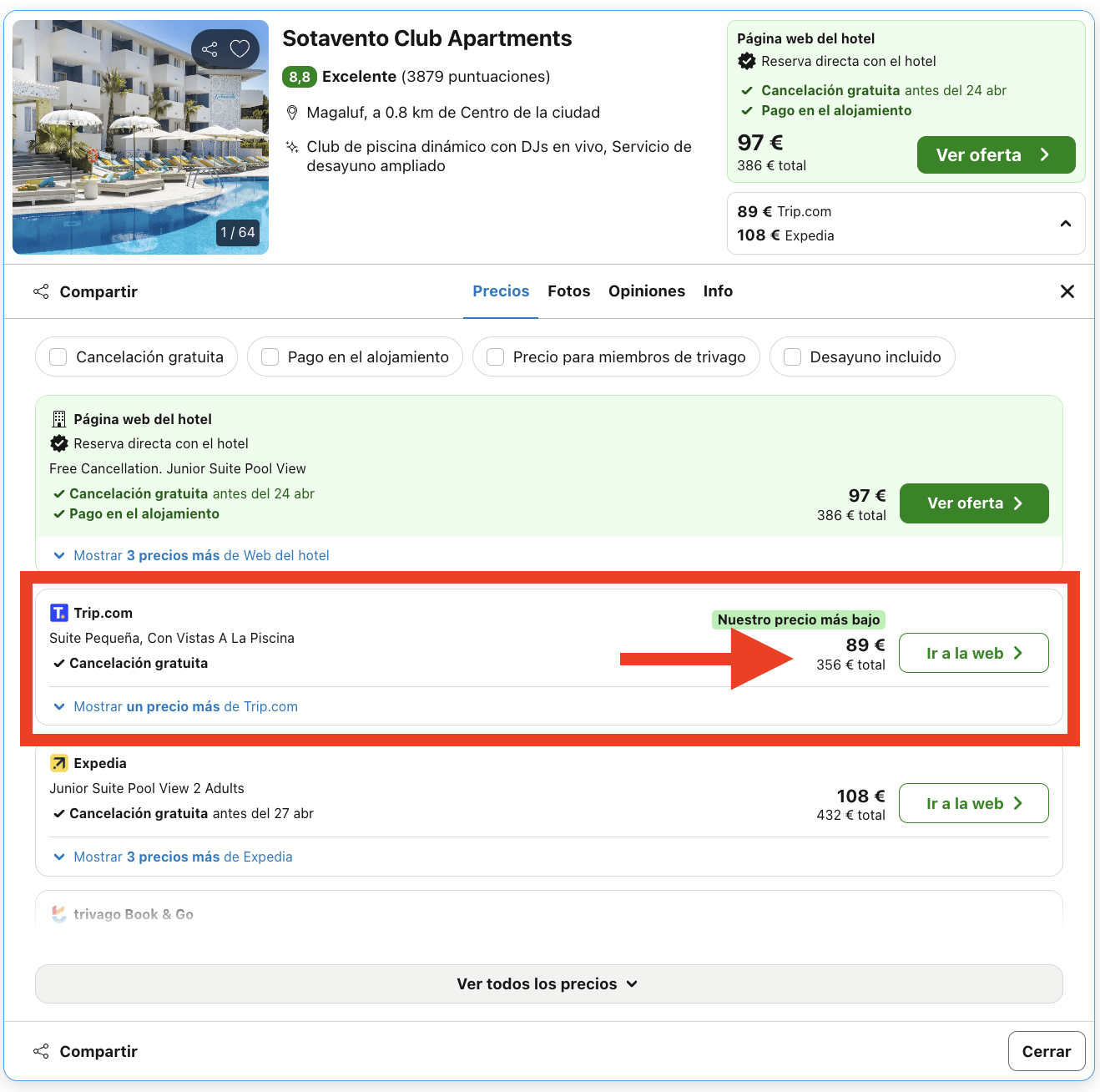Enable the Cancelación gratuita filter

(x=58, y=356)
